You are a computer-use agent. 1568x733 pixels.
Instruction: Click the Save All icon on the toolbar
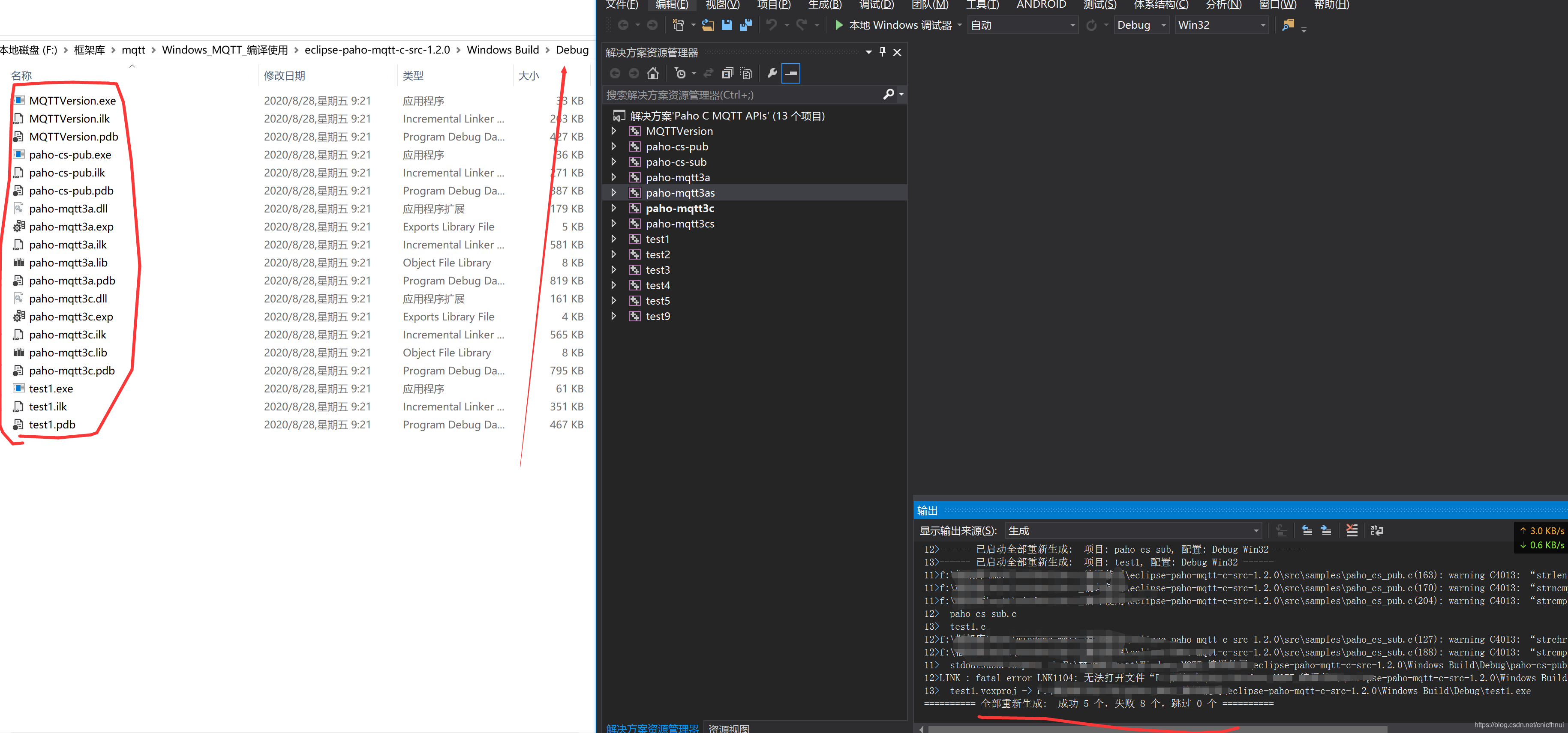point(746,25)
